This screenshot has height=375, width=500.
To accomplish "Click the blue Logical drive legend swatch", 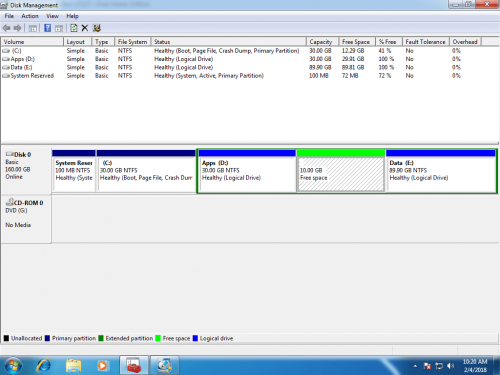I will click(x=195, y=338).
